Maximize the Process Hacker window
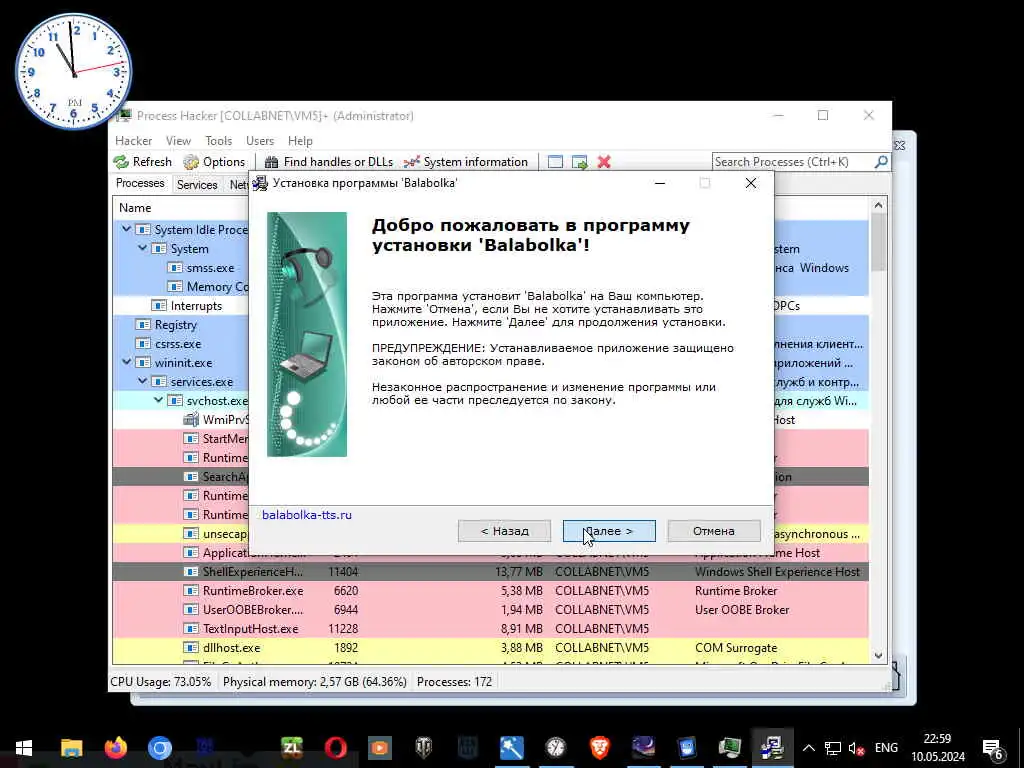This screenshot has height=768, width=1024. (823, 116)
